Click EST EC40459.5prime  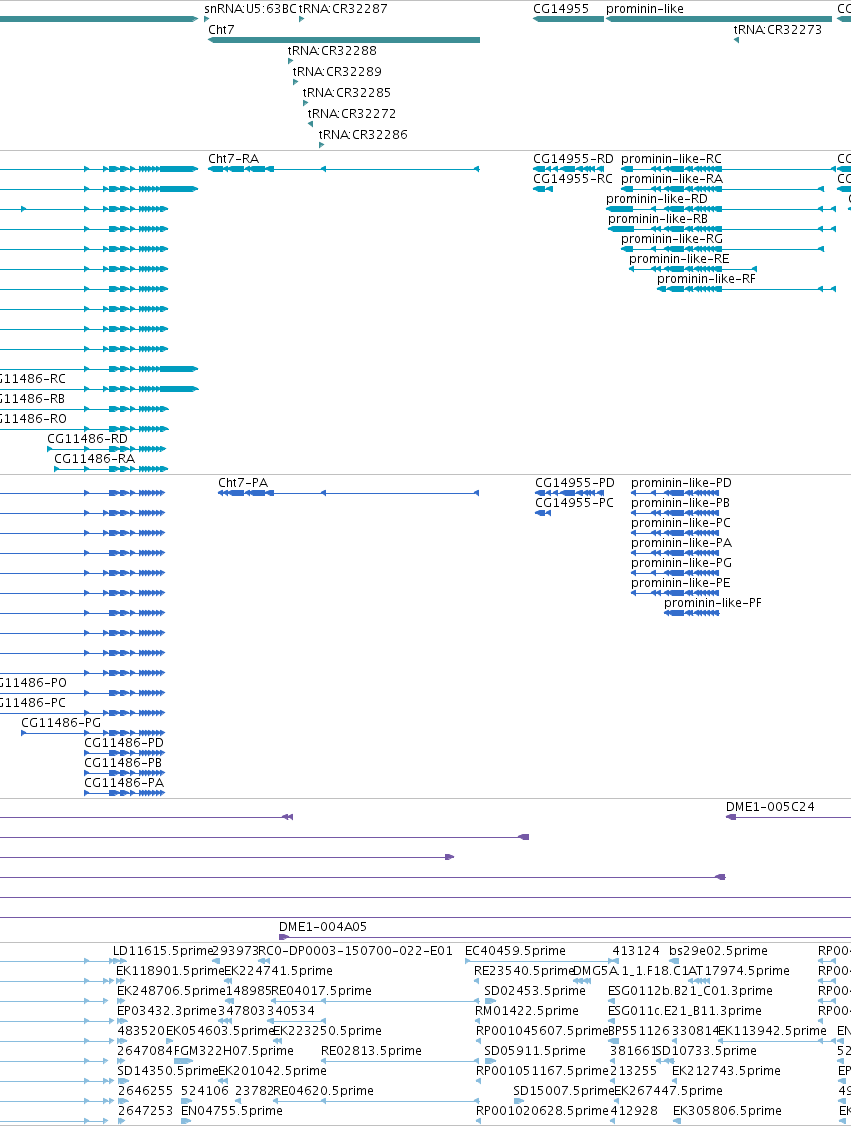pos(516,951)
